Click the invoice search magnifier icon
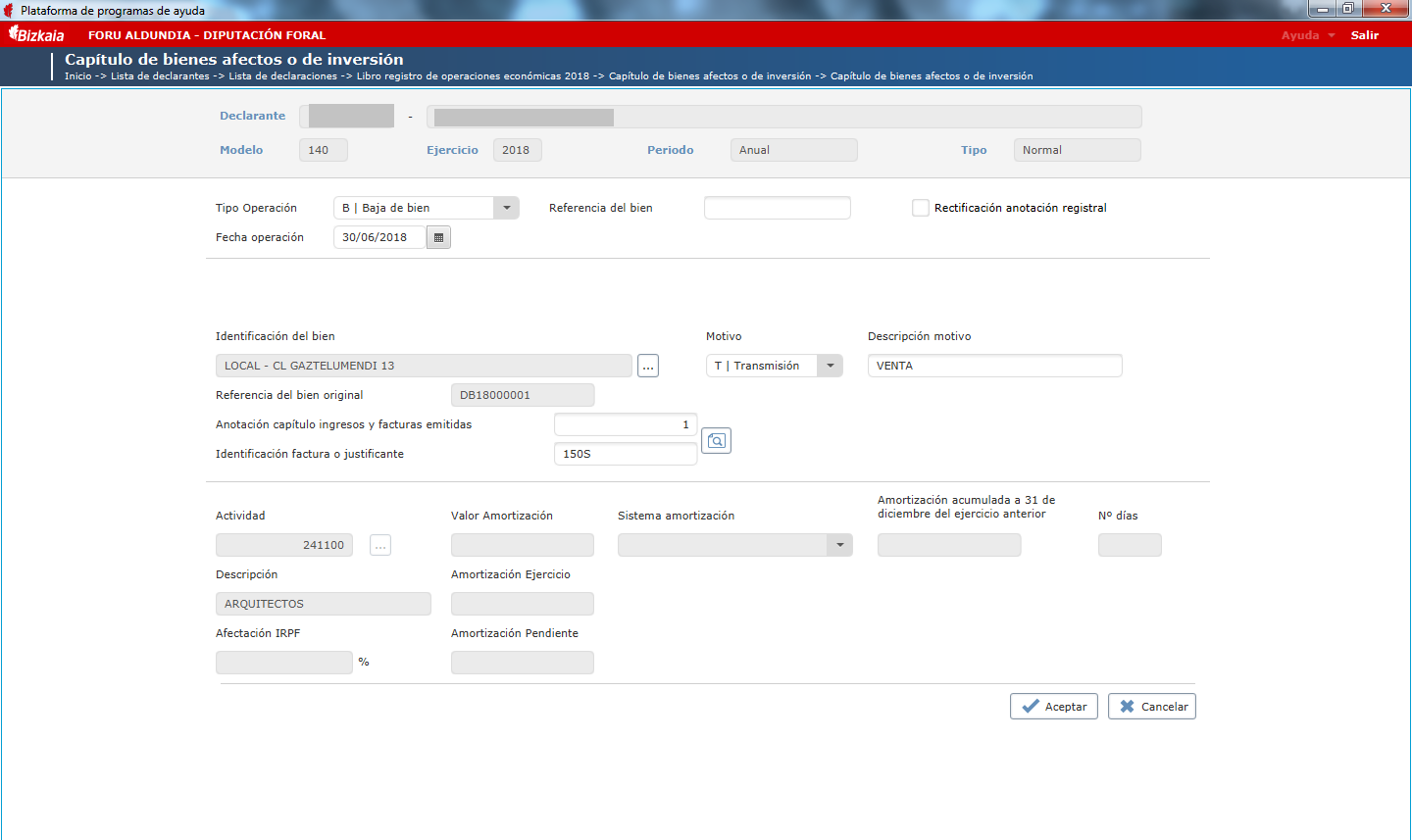Screen dimensions: 1412x840 point(717,441)
